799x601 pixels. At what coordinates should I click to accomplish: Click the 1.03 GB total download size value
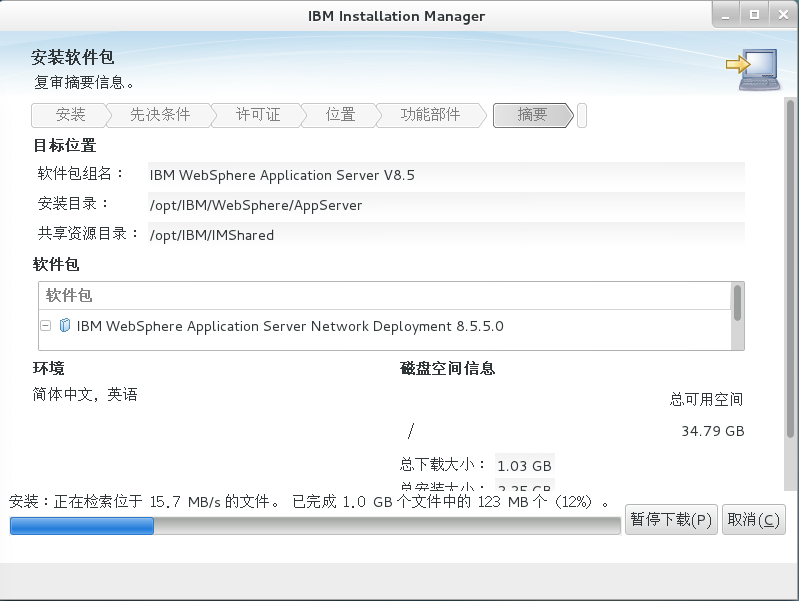524,465
